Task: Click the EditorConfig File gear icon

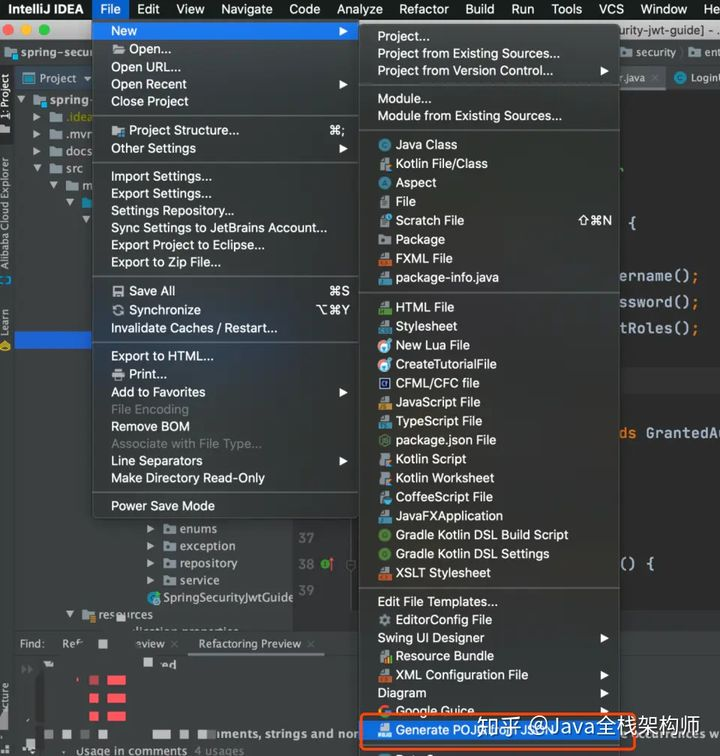Action: 384,620
